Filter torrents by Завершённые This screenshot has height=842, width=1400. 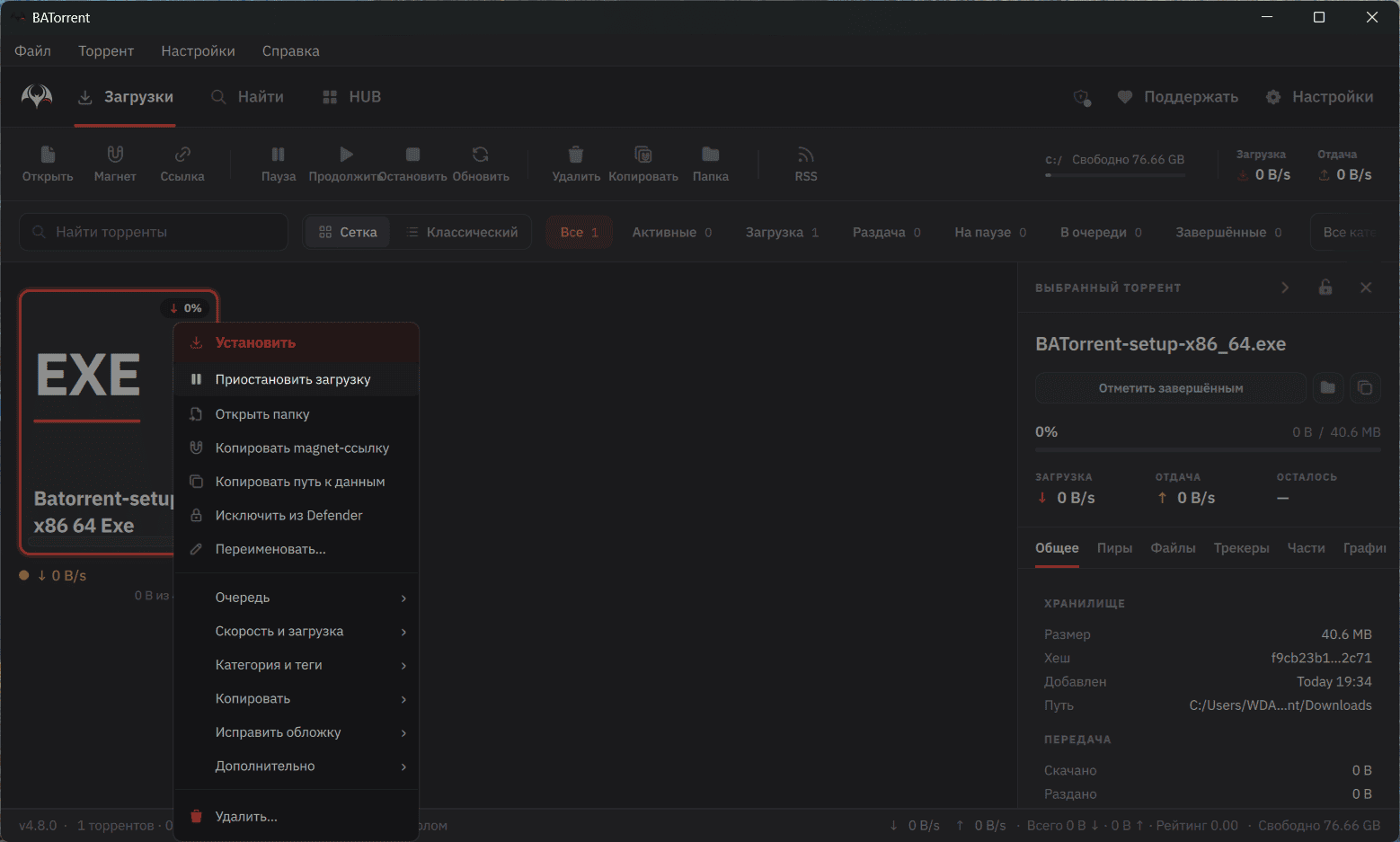tap(1228, 232)
